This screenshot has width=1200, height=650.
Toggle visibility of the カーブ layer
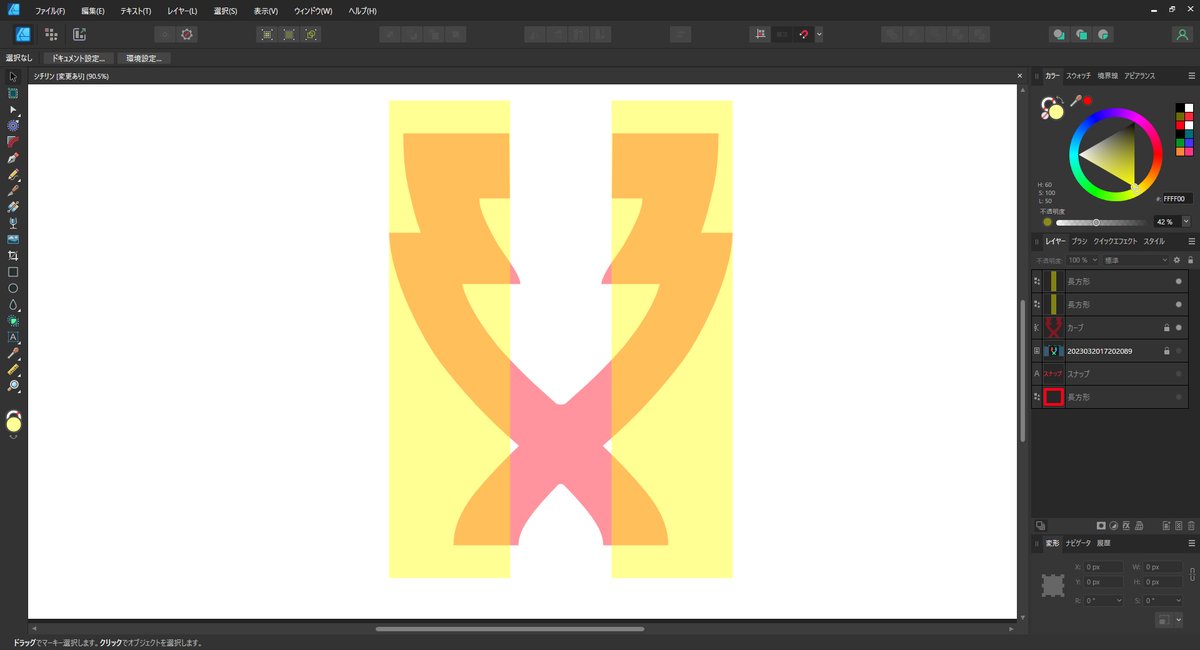coord(1180,327)
